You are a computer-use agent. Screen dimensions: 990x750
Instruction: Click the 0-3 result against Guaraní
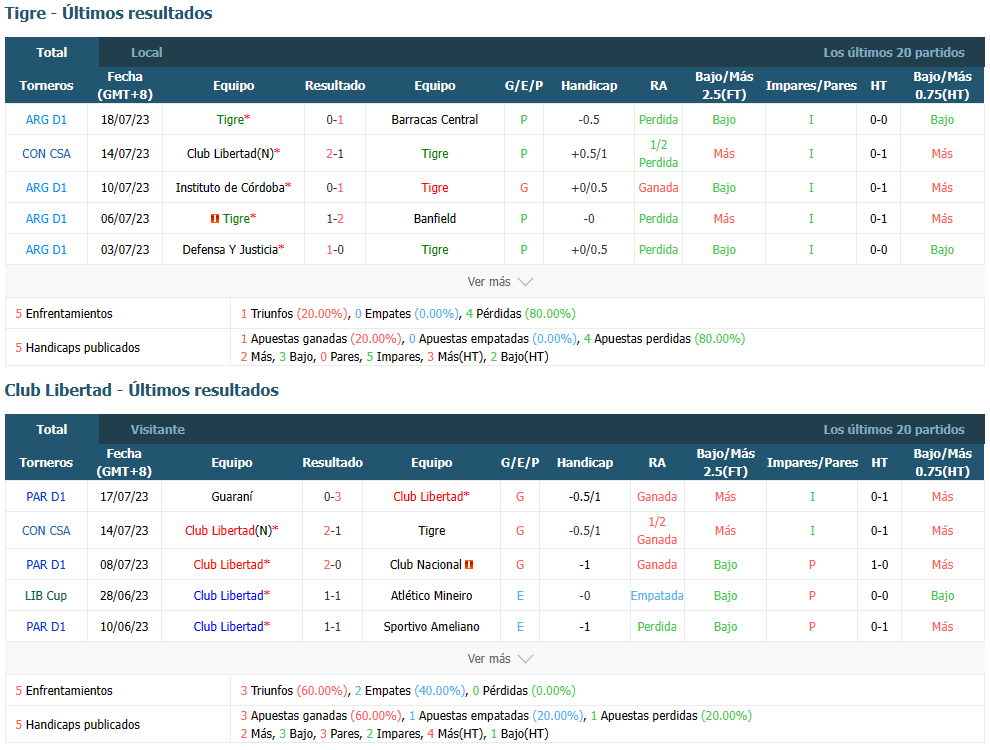coord(332,496)
